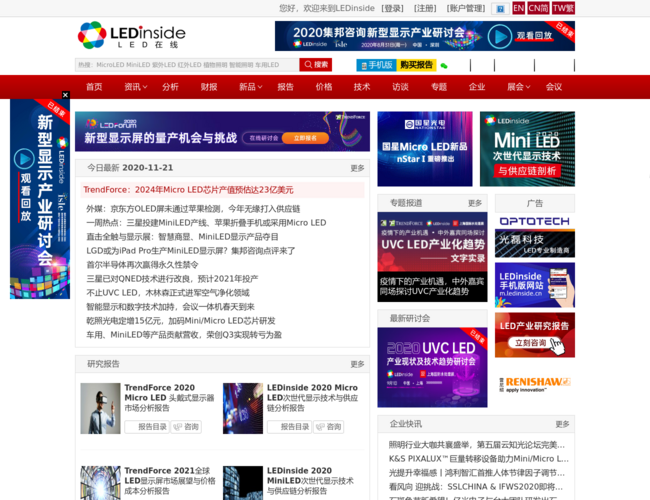Open the 账户管理 account link
Screen dimensions: 650x500
click(466, 8)
